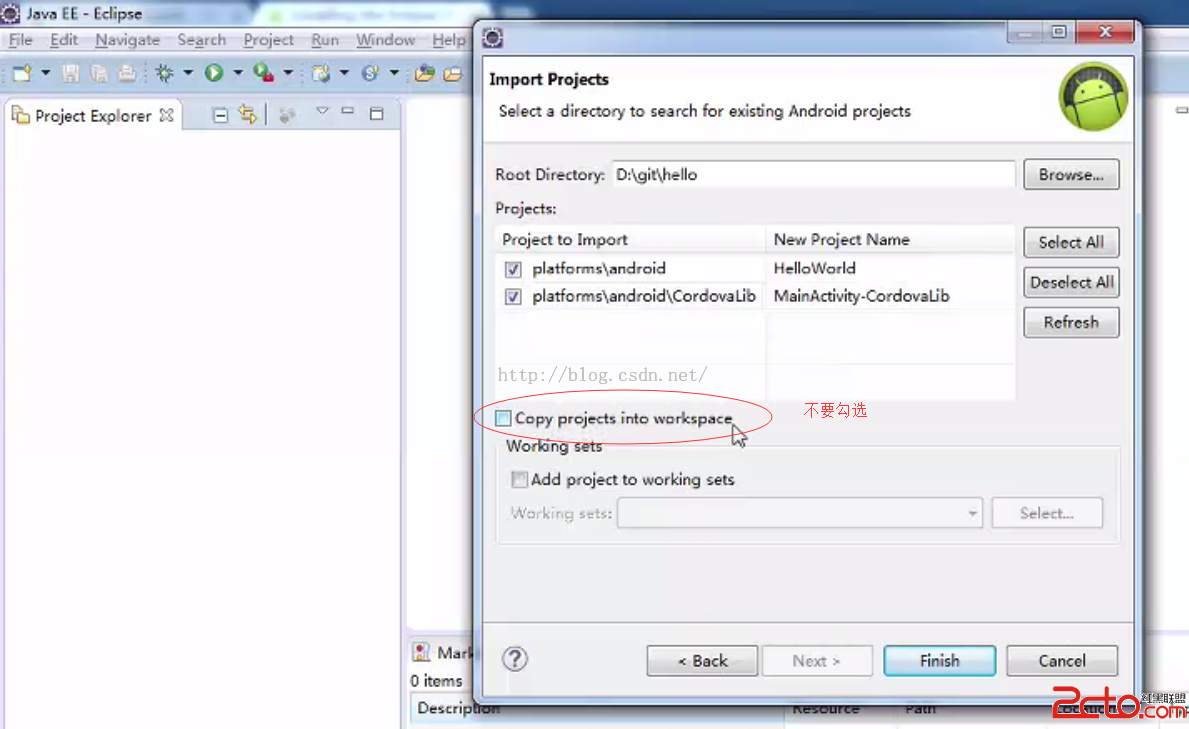Expand the New Web Project dropdown arrow
This screenshot has height=729, width=1189.
344,73
